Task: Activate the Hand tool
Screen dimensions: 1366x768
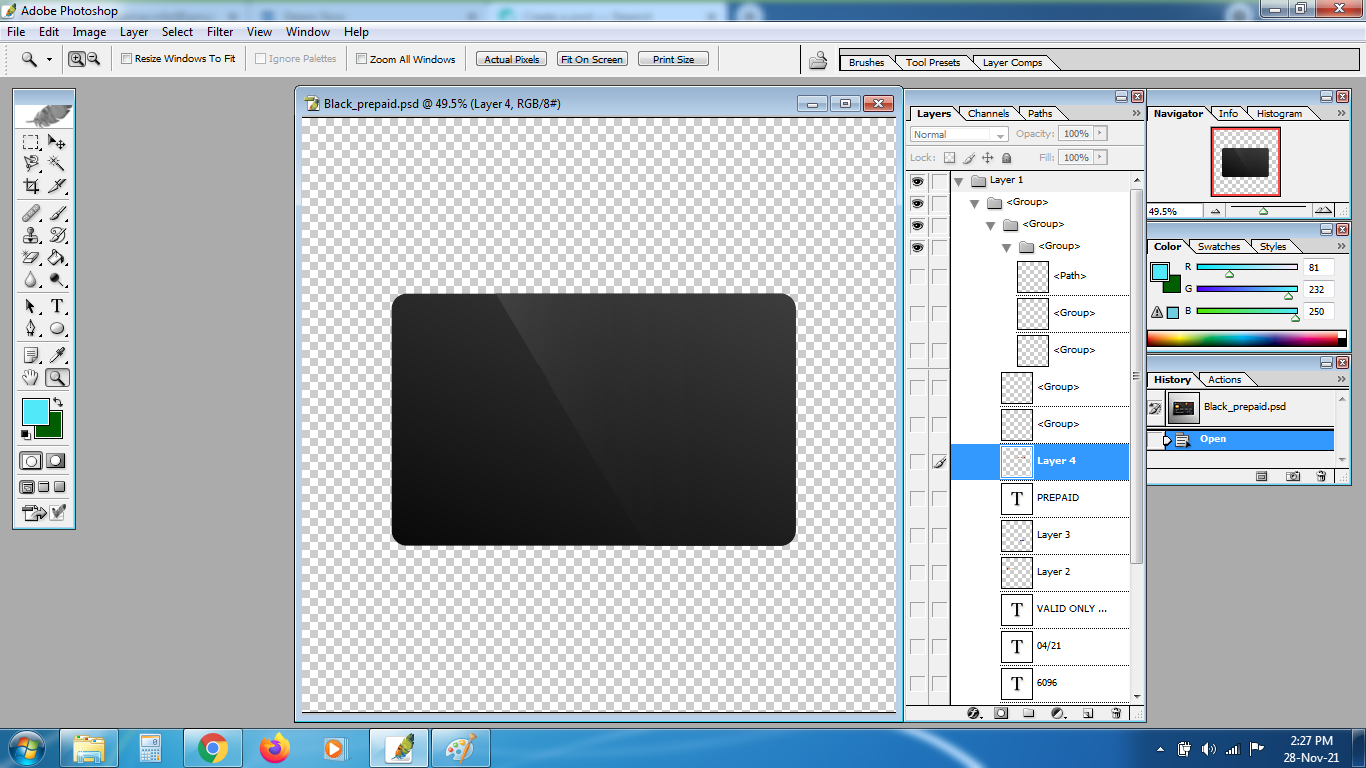Action: point(31,378)
